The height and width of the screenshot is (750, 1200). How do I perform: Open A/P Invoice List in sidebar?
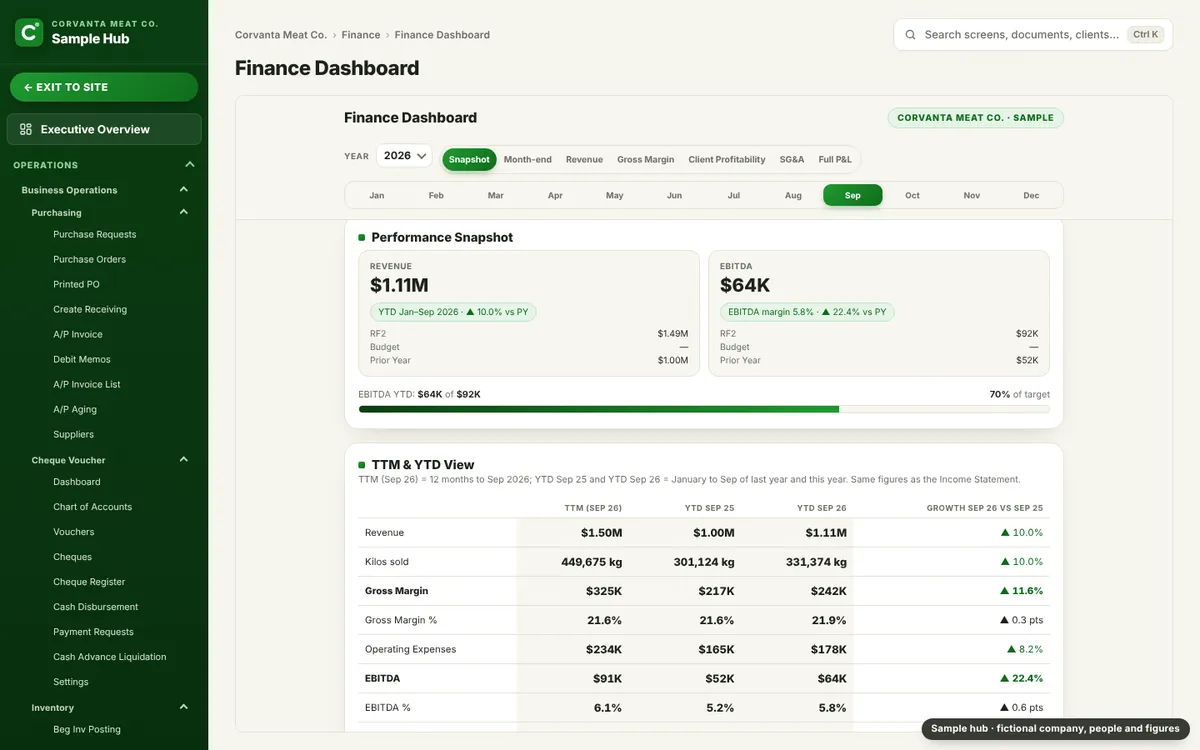click(87, 384)
